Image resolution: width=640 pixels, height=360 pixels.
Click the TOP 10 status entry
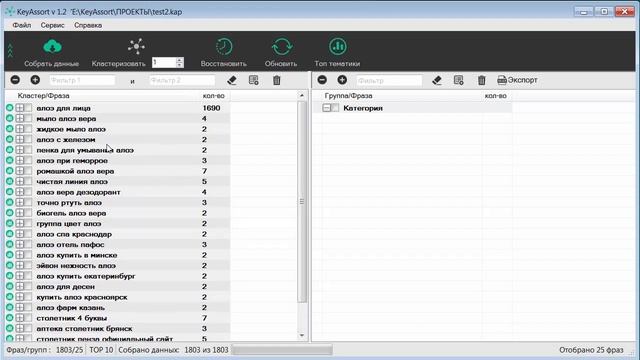coord(101,350)
